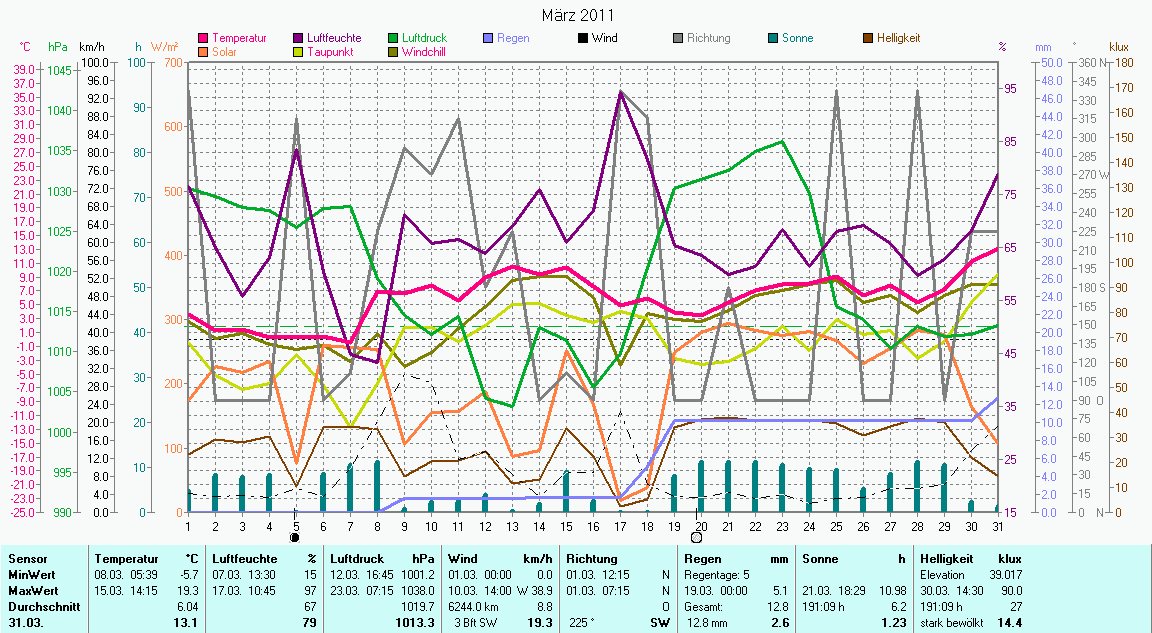
Task: Click the blue Regen legend swatch
Action: click(x=487, y=38)
